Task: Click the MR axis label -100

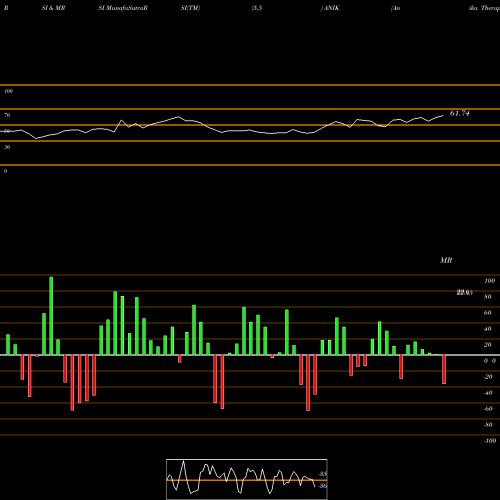Action: click(x=490, y=441)
